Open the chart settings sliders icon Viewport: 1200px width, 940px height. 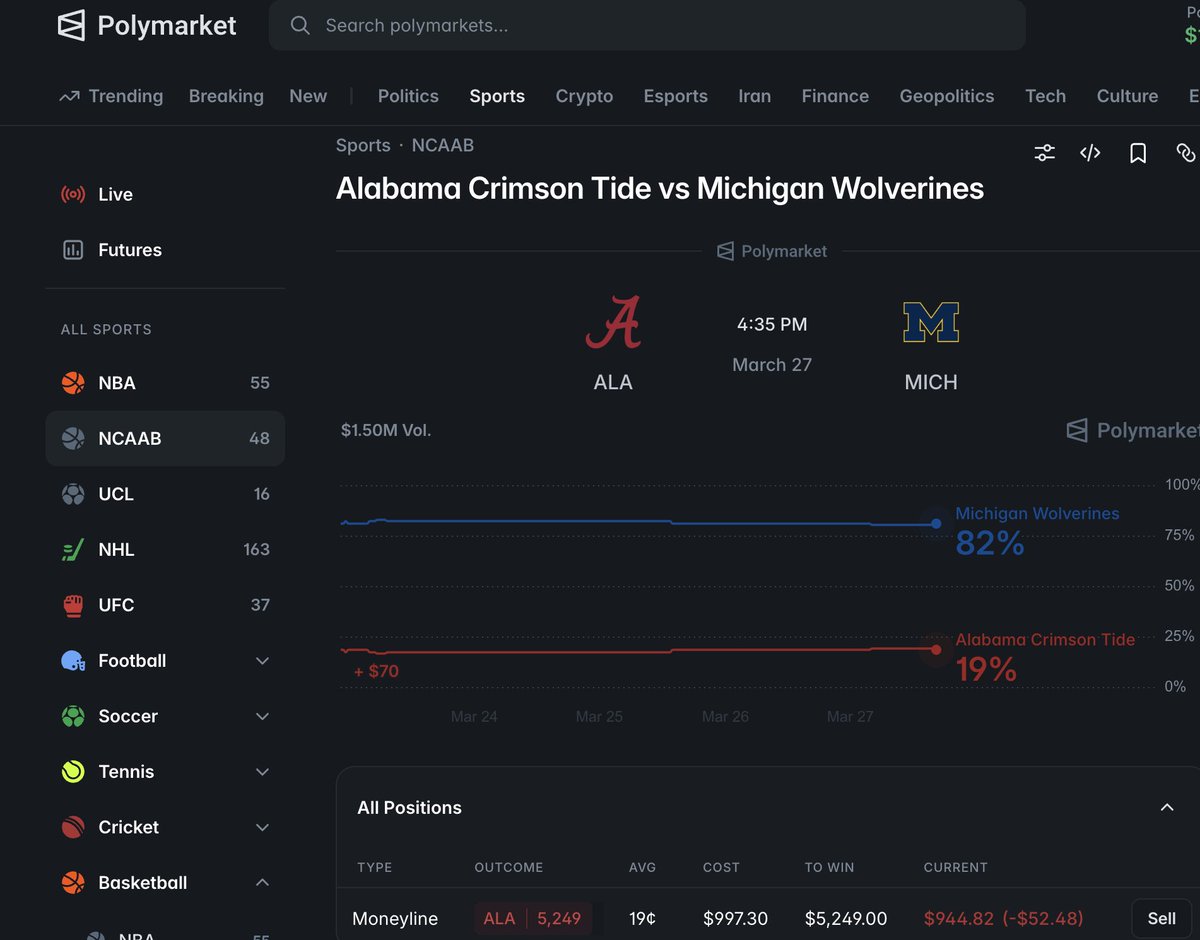click(x=1044, y=153)
